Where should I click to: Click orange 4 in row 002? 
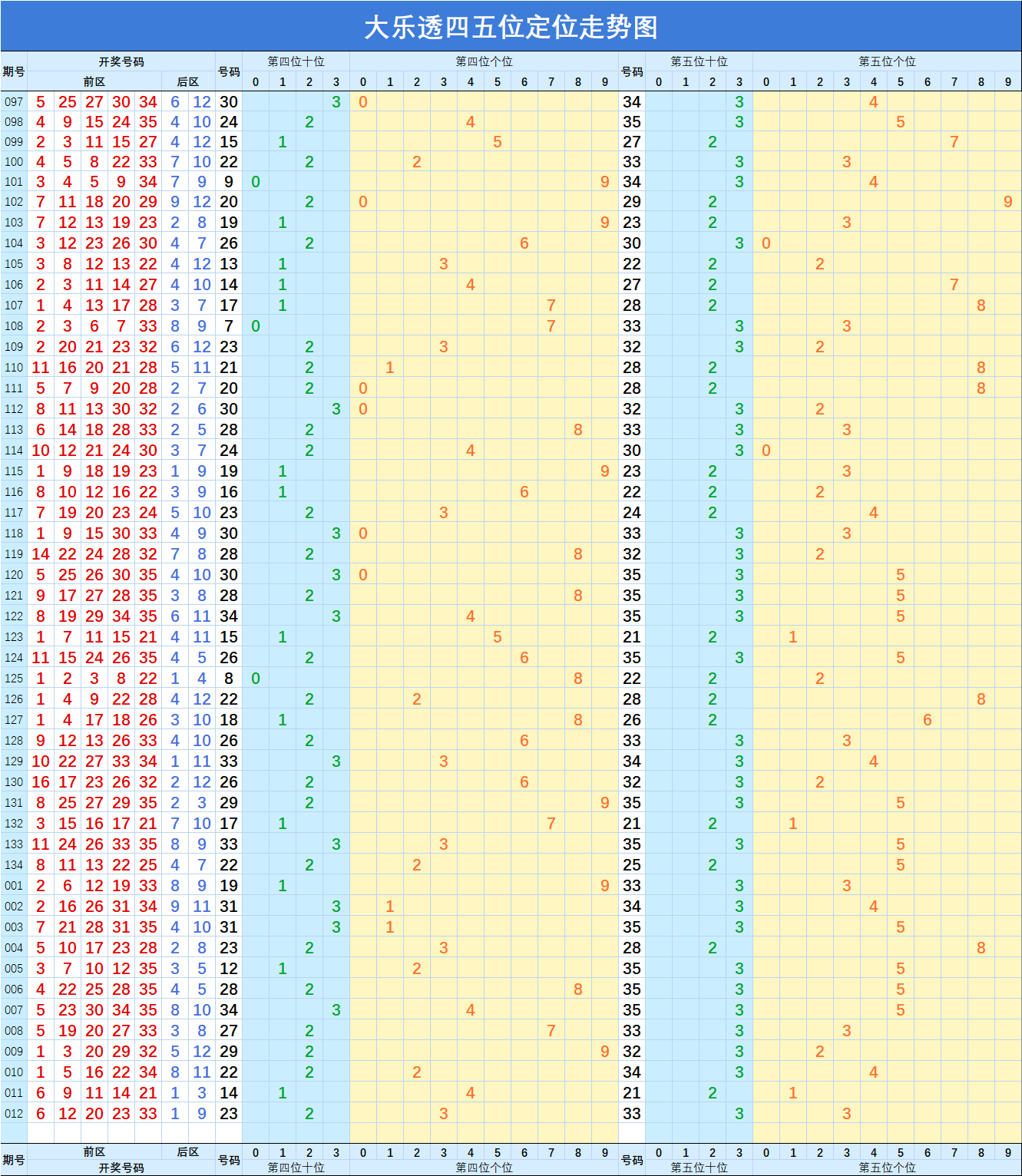tap(874, 906)
